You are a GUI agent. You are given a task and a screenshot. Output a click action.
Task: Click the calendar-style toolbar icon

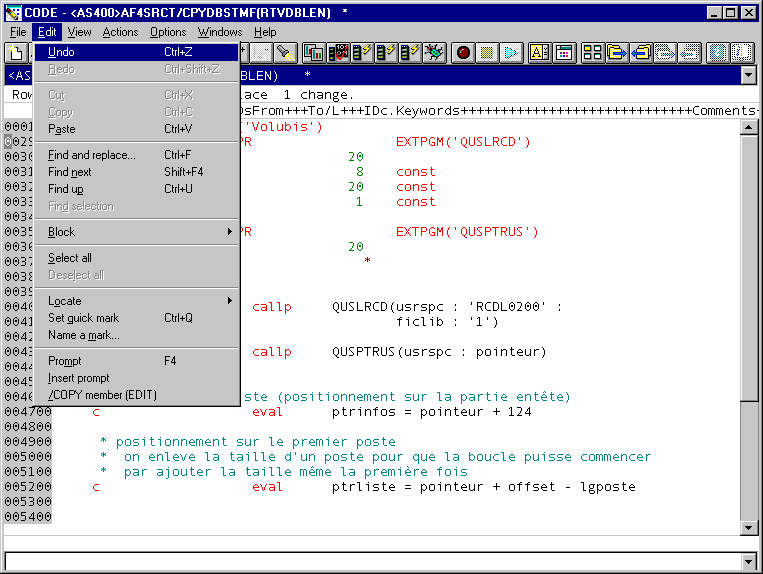point(564,53)
